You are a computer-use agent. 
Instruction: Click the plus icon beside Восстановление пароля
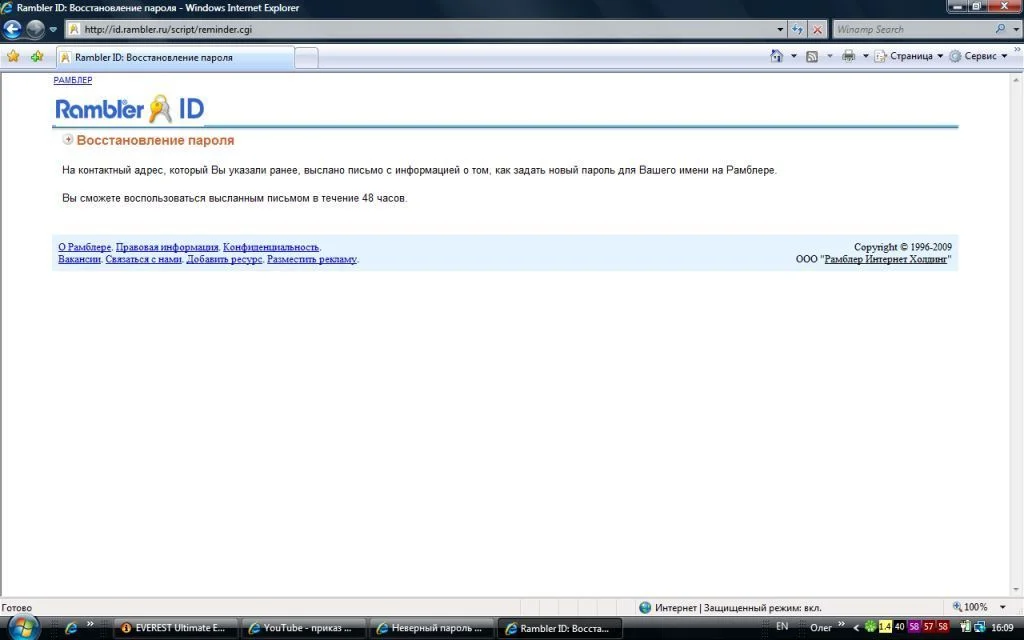coord(67,139)
